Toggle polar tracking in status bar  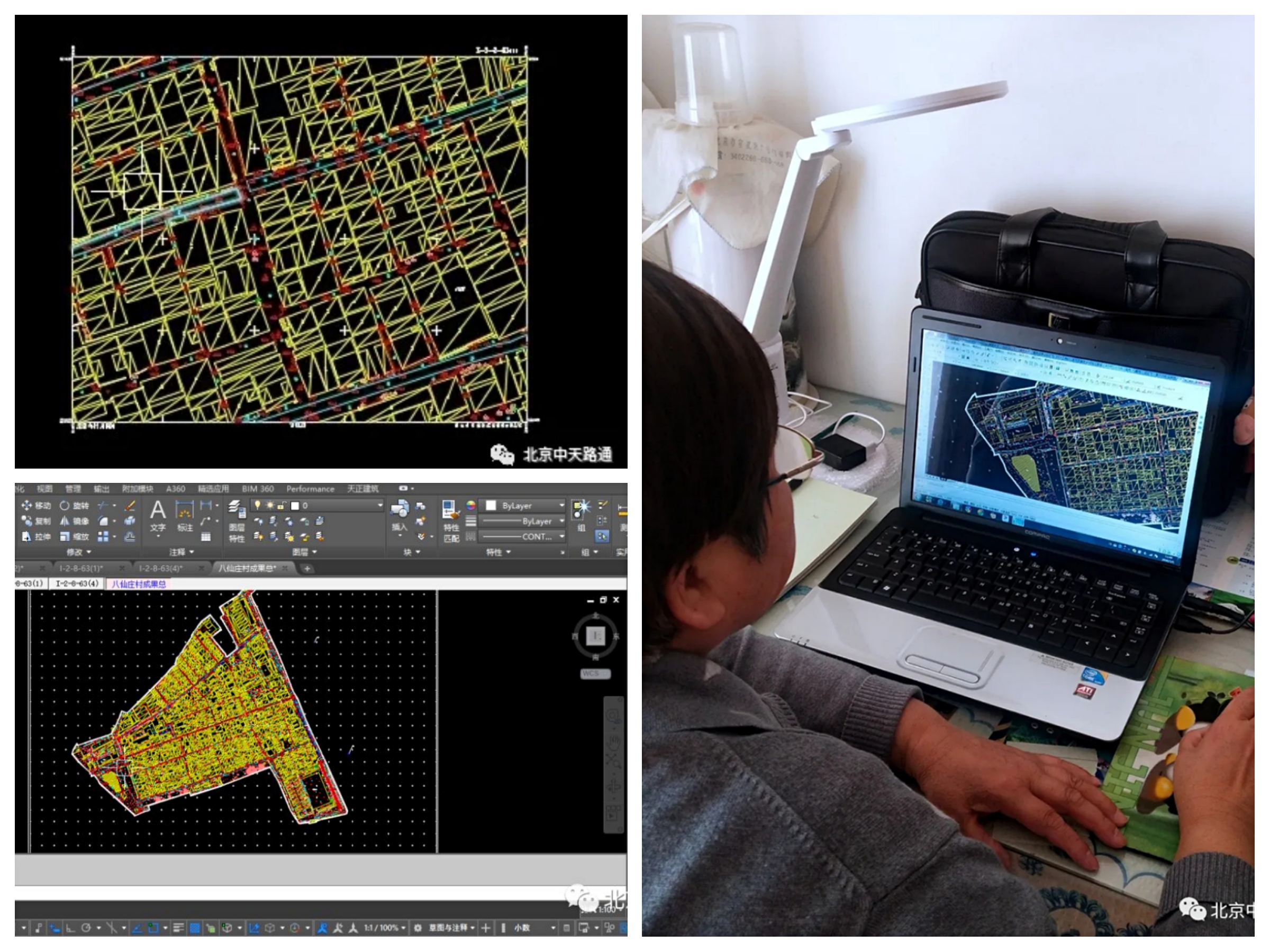(86, 928)
